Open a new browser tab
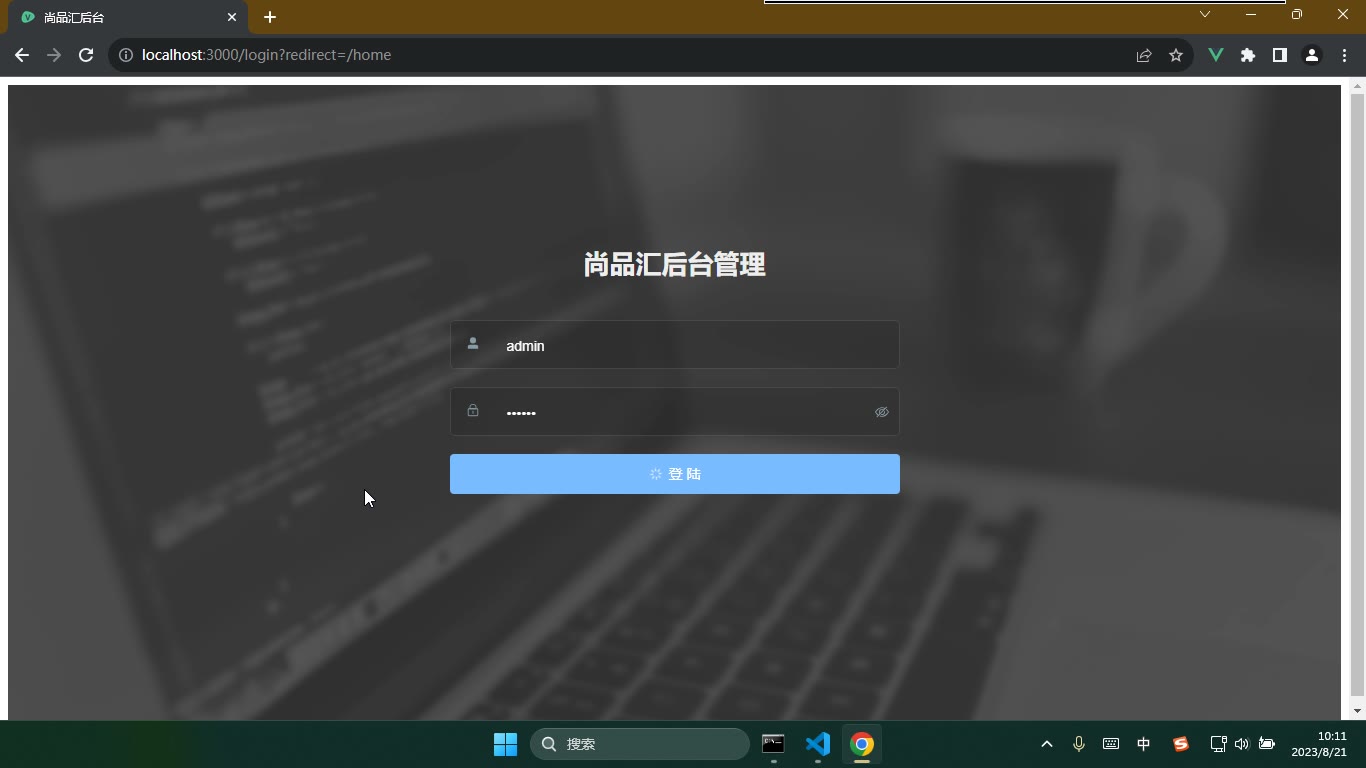Image resolution: width=1366 pixels, height=768 pixels. (x=270, y=17)
